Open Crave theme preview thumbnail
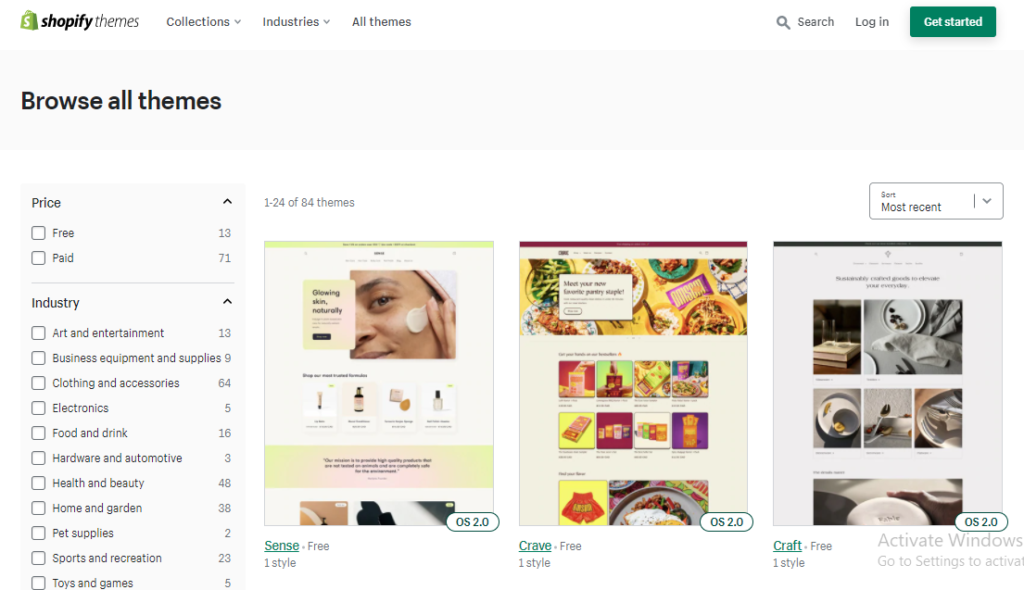This screenshot has height=590, width=1024. [x=633, y=384]
